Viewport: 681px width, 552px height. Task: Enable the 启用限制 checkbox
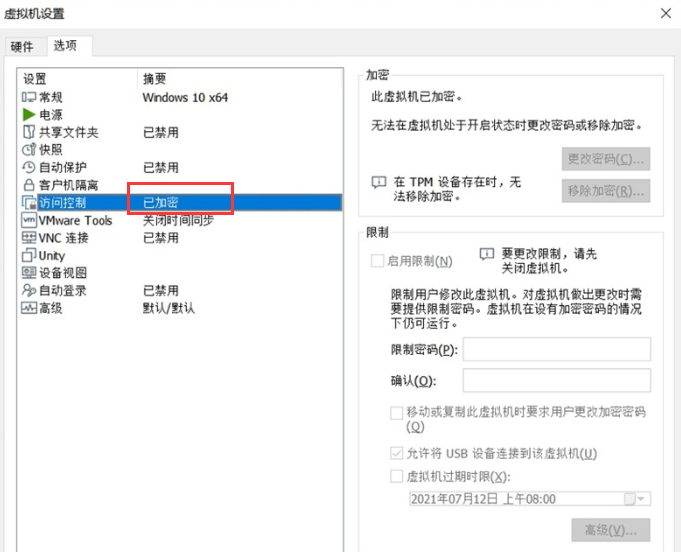(378, 261)
